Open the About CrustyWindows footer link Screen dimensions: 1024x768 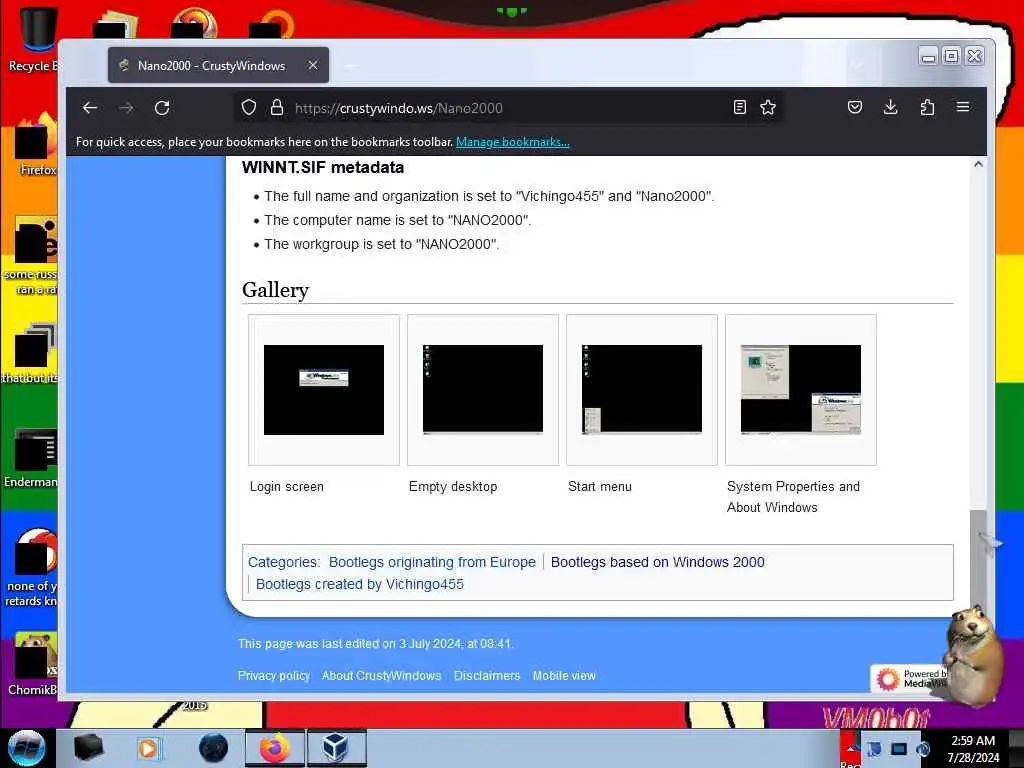coord(381,676)
